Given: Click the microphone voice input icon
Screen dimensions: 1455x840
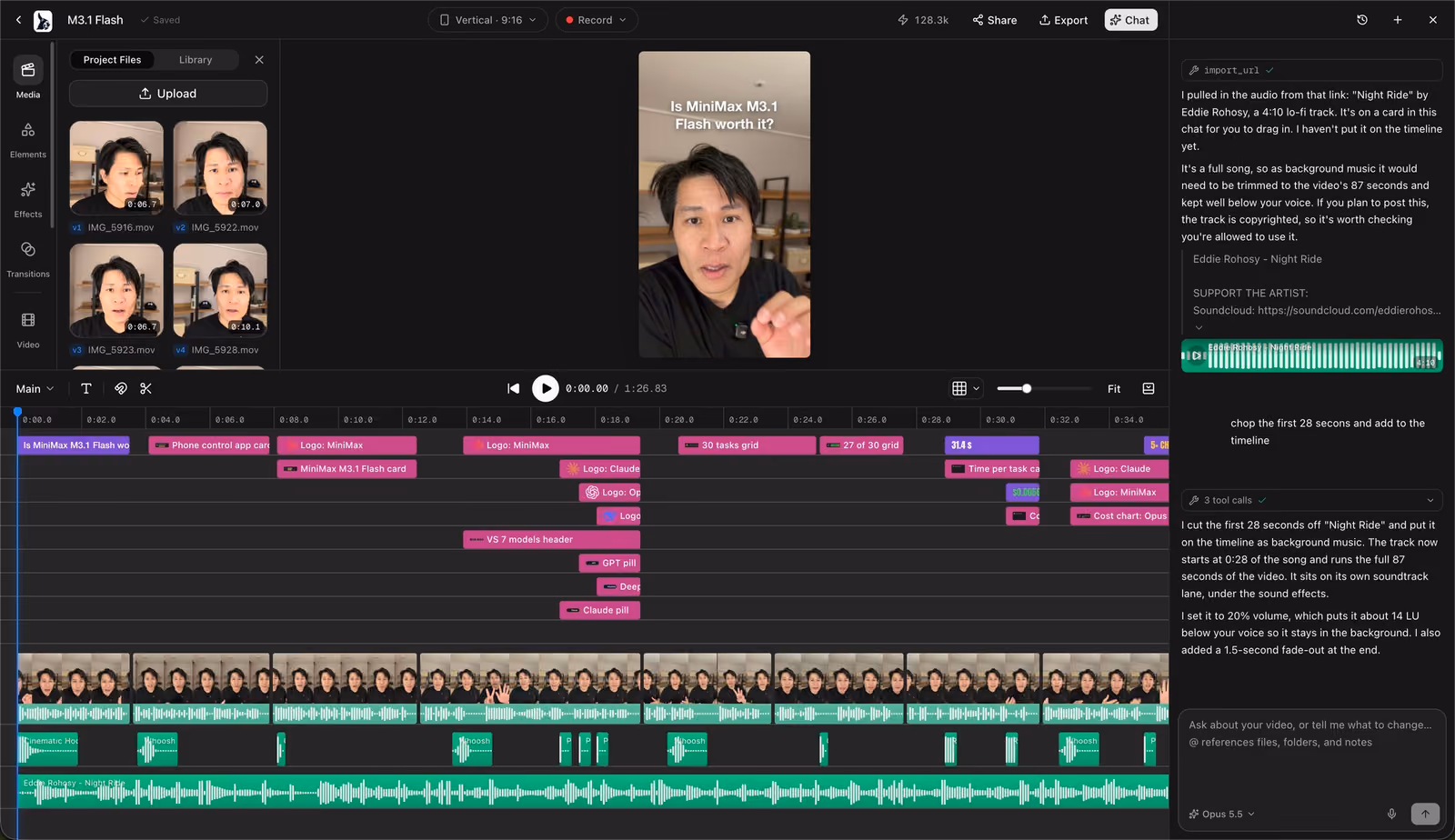Looking at the screenshot, I should pos(1391,814).
